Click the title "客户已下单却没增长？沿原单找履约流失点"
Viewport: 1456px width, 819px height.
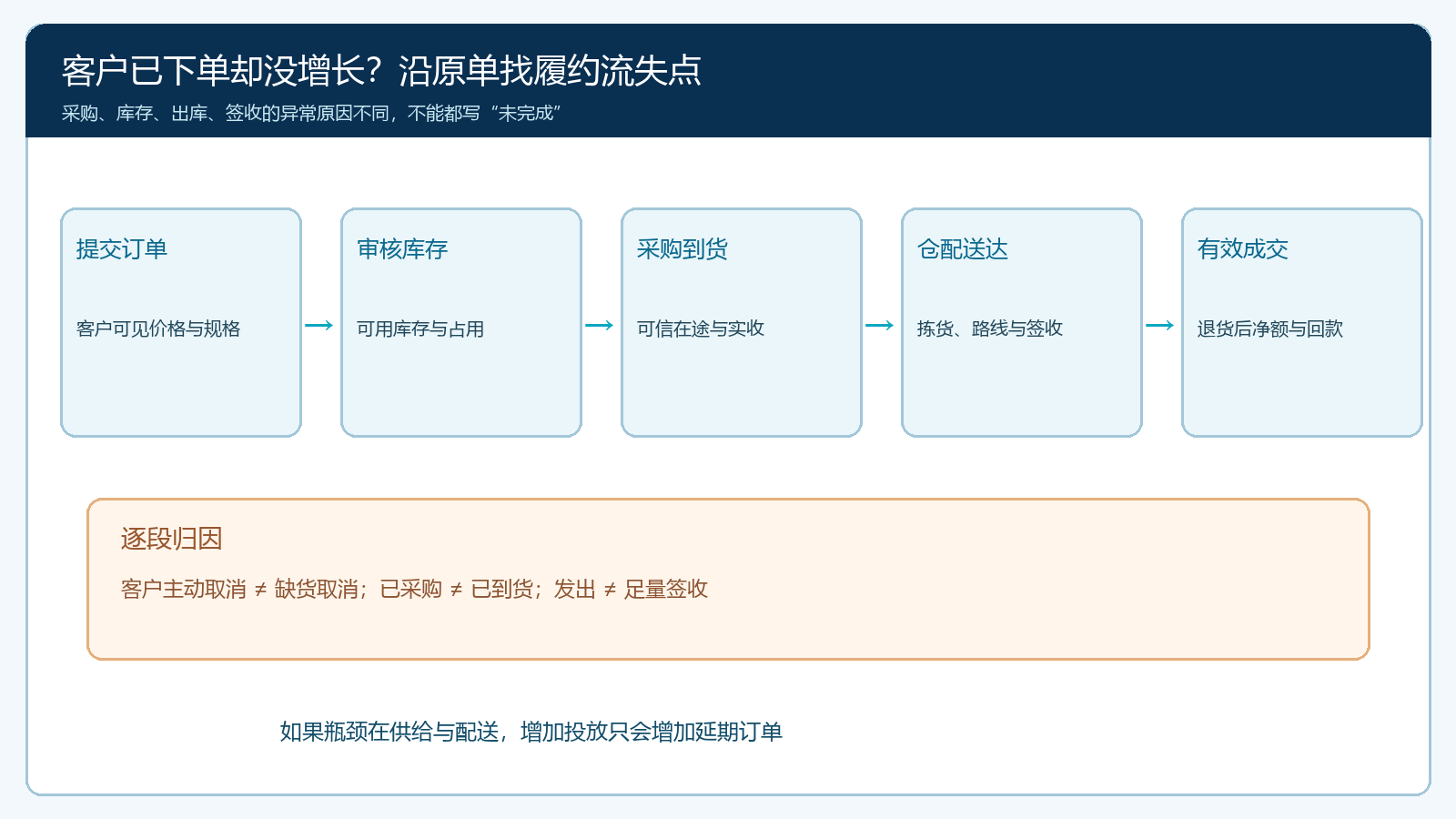(381, 71)
